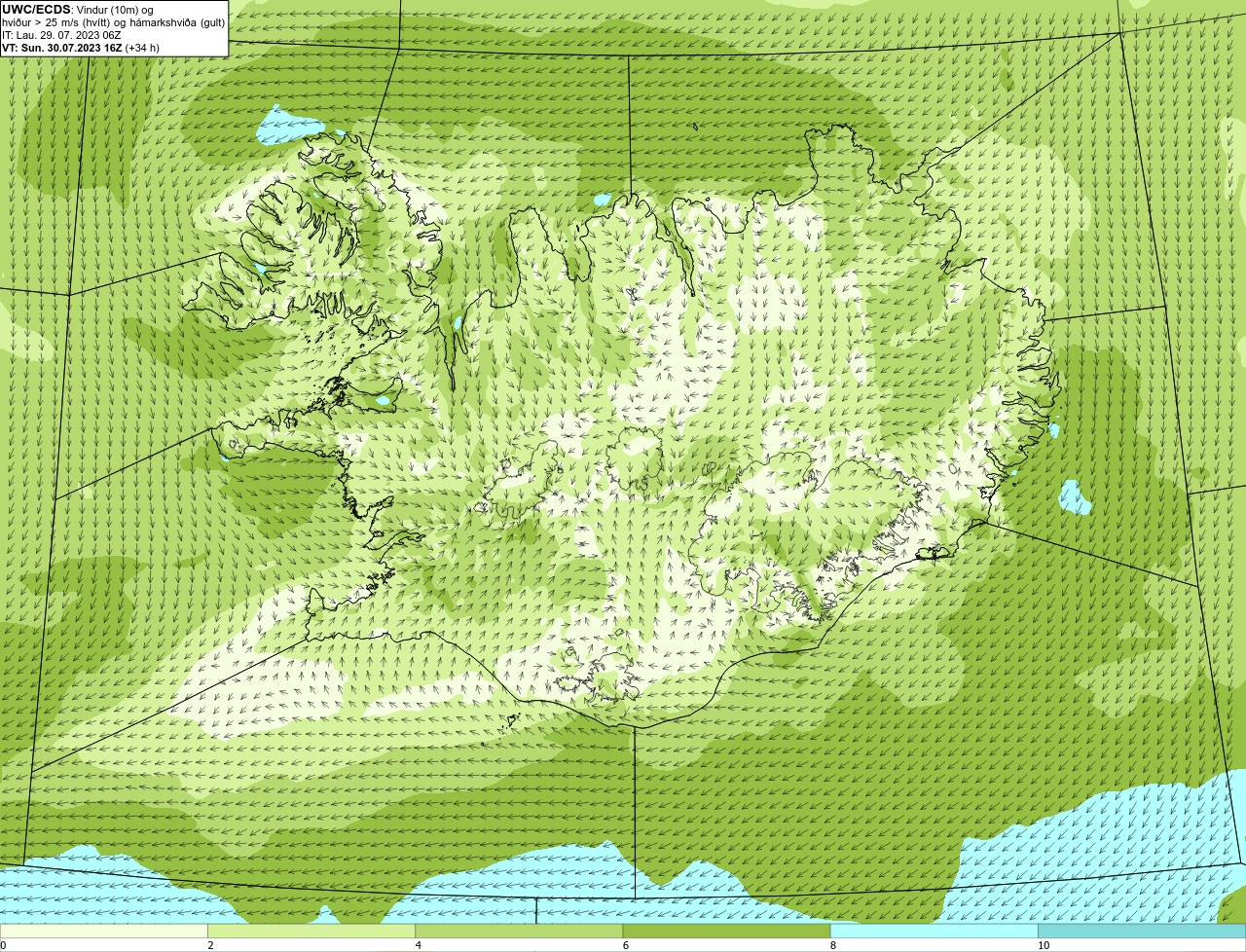Viewport: 1246px width, 952px height.
Task: Click the legend scale label '6'
Action: tap(625, 945)
